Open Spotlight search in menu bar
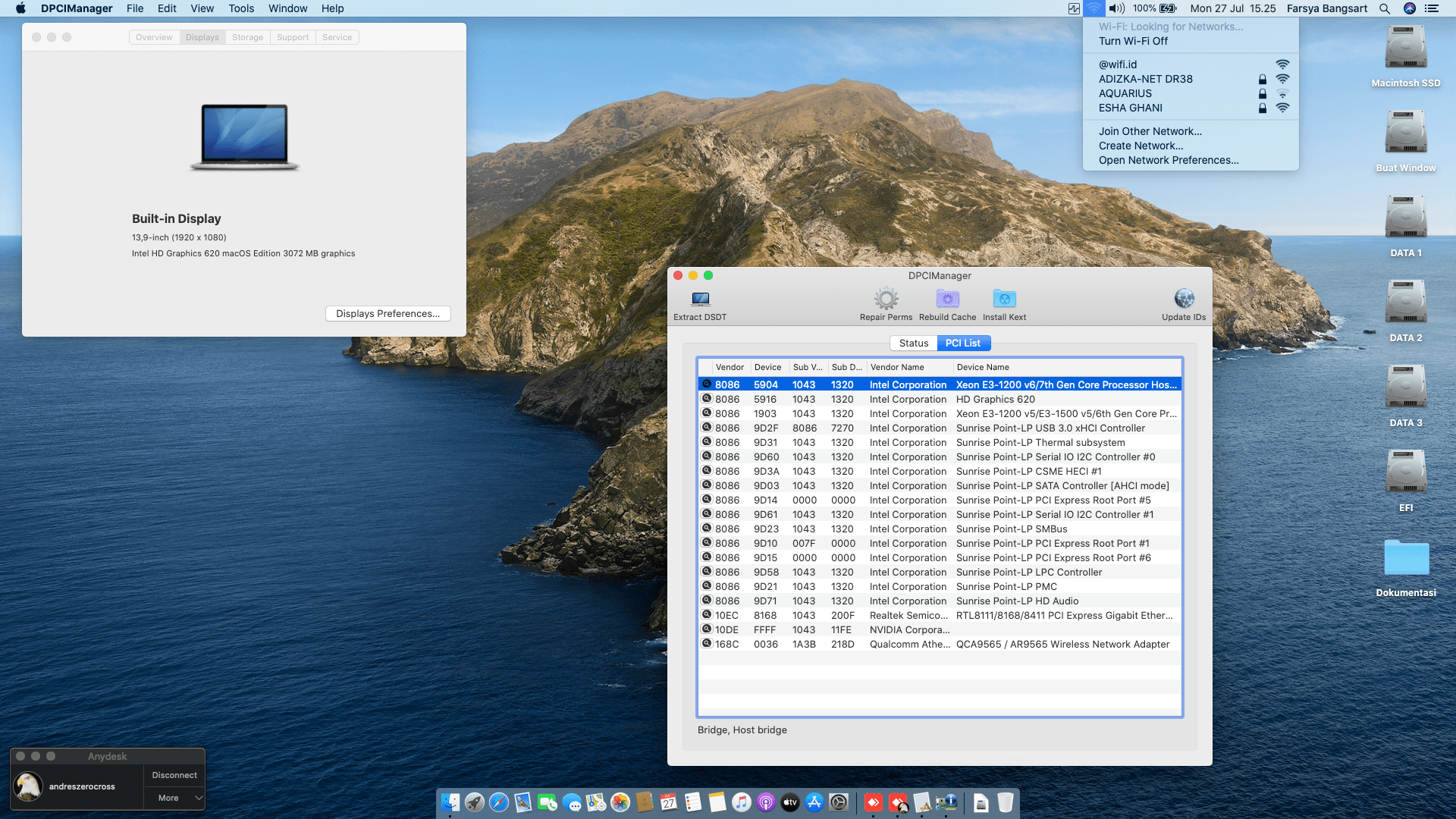Image resolution: width=1456 pixels, height=819 pixels. point(1385,8)
